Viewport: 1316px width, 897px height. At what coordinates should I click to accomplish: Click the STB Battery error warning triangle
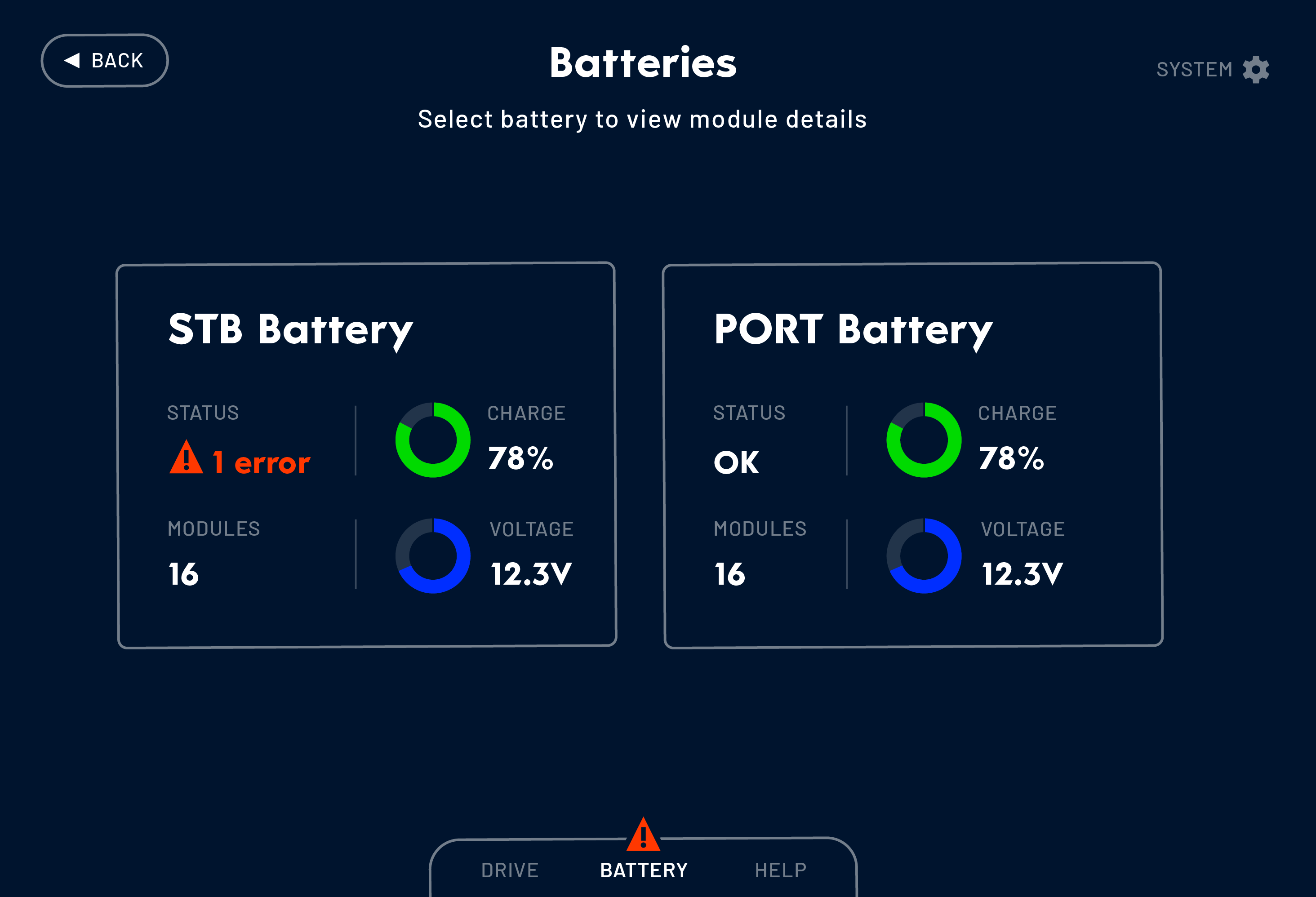[186, 458]
